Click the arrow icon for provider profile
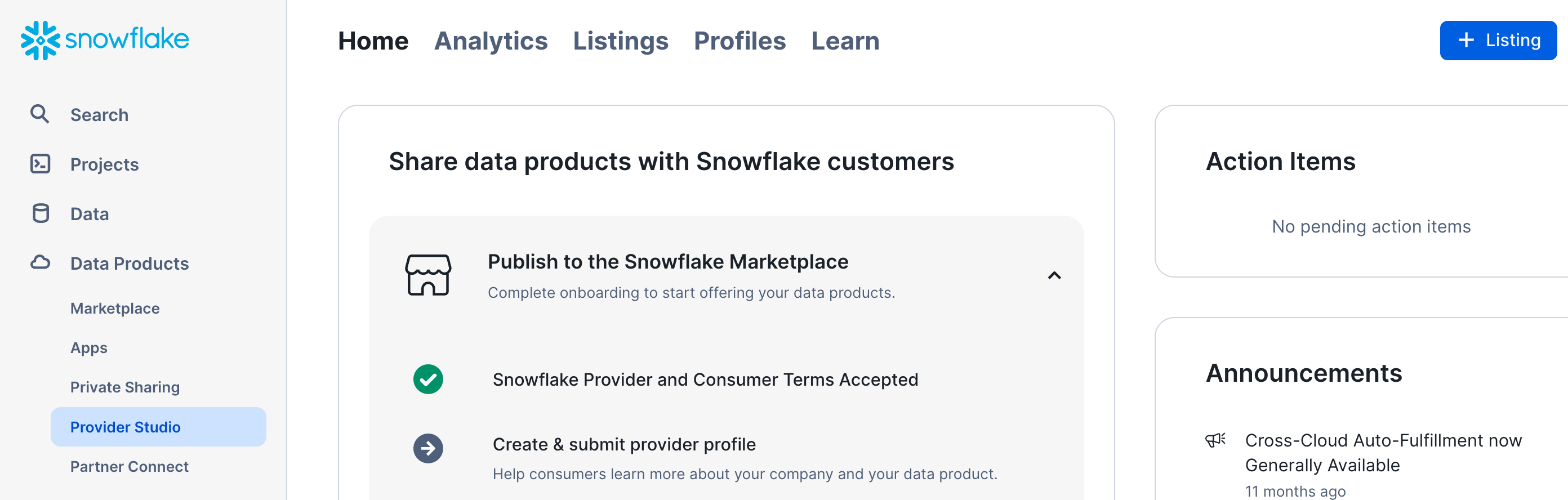The height and width of the screenshot is (500, 1568). point(428,448)
